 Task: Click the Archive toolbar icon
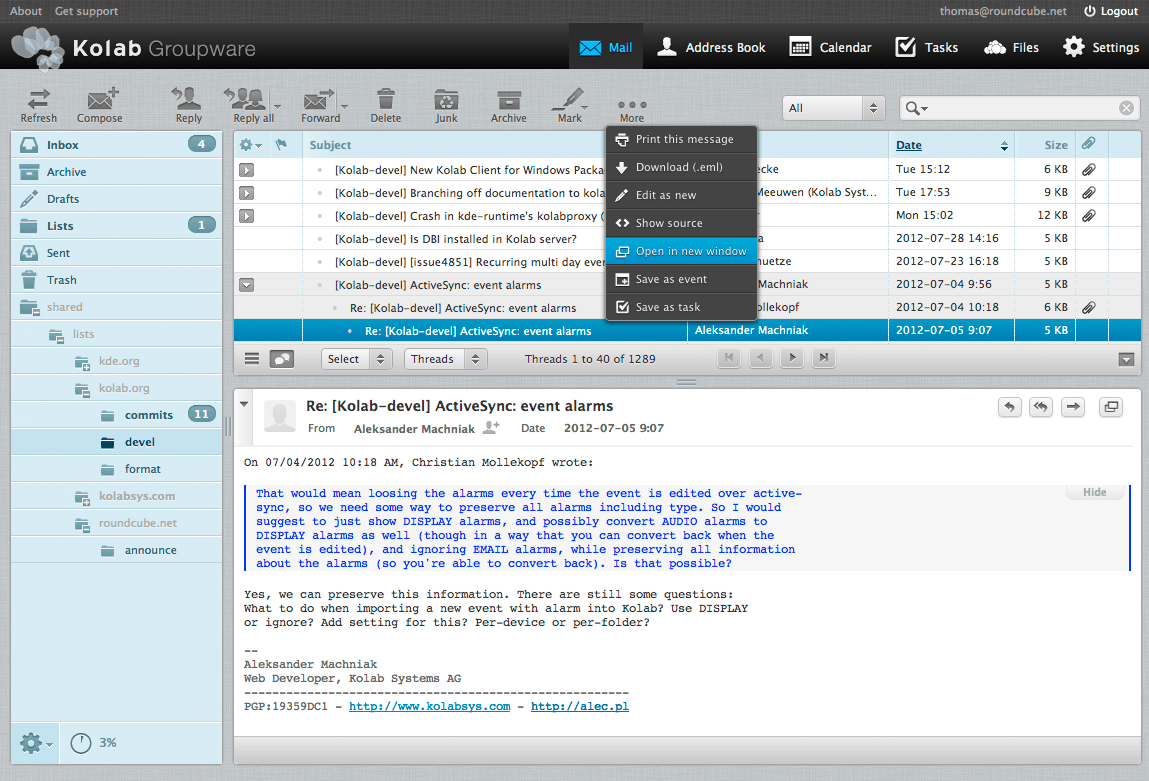[x=508, y=104]
